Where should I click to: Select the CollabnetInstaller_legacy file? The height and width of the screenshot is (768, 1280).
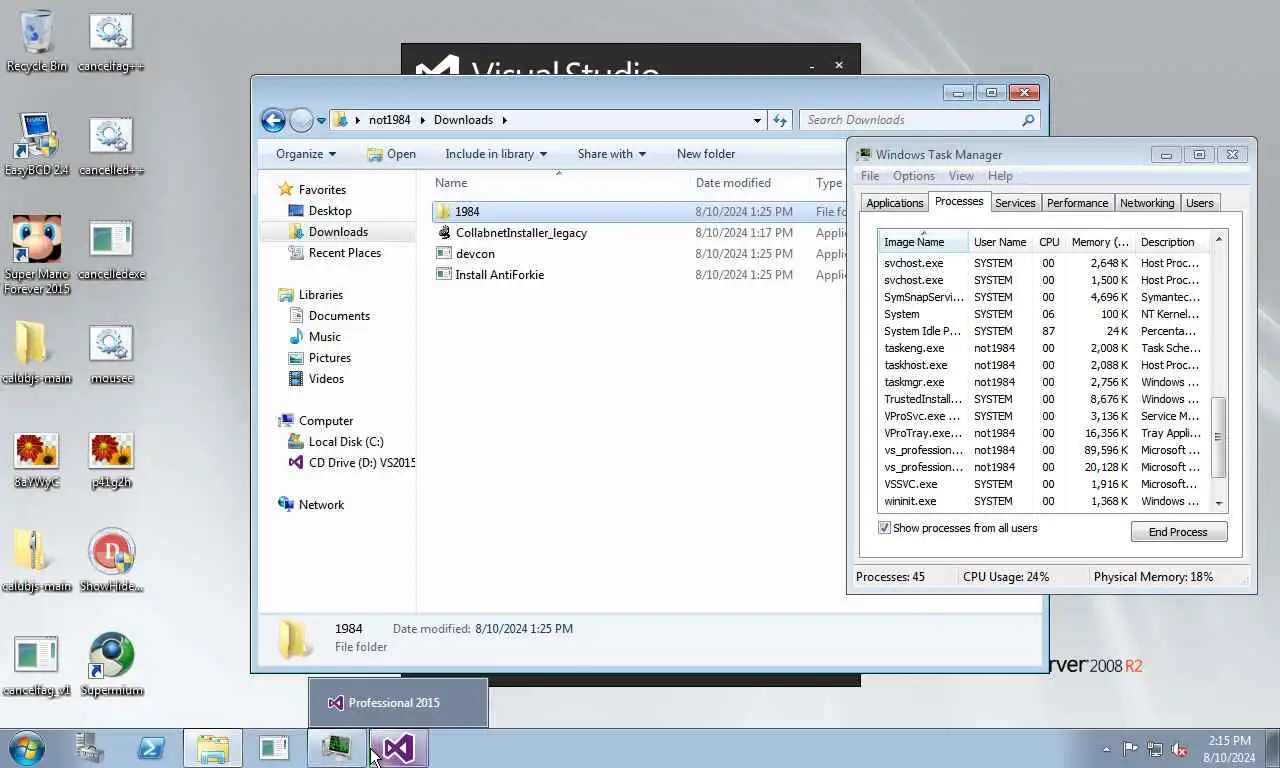tap(521, 233)
